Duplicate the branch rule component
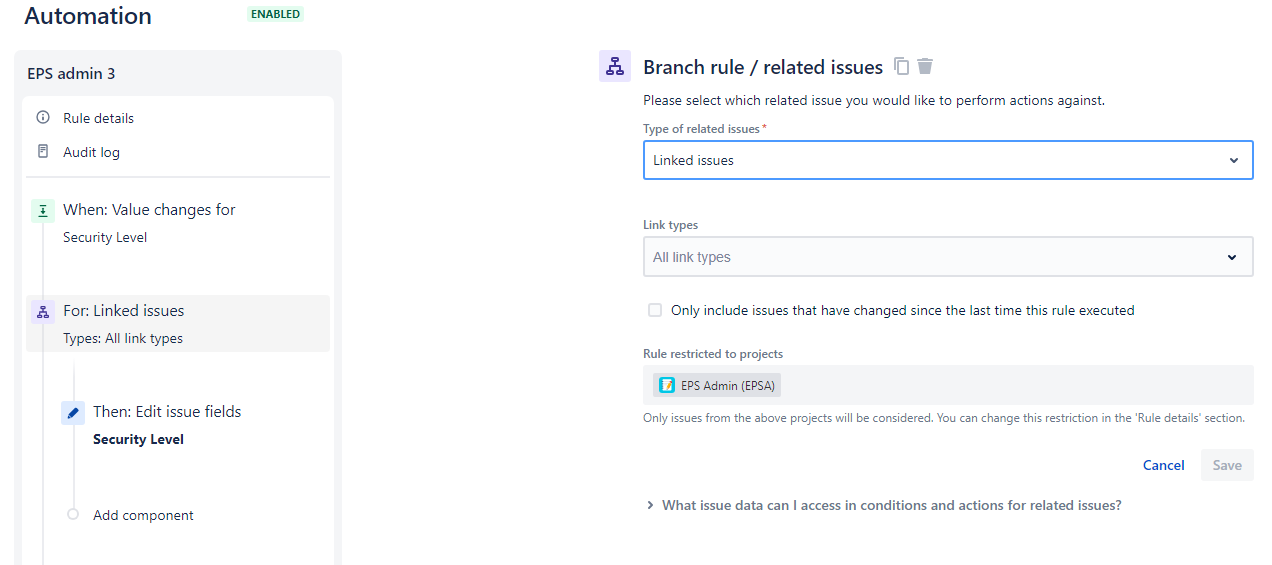This screenshot has height=565, width=1272. (901, 67)
